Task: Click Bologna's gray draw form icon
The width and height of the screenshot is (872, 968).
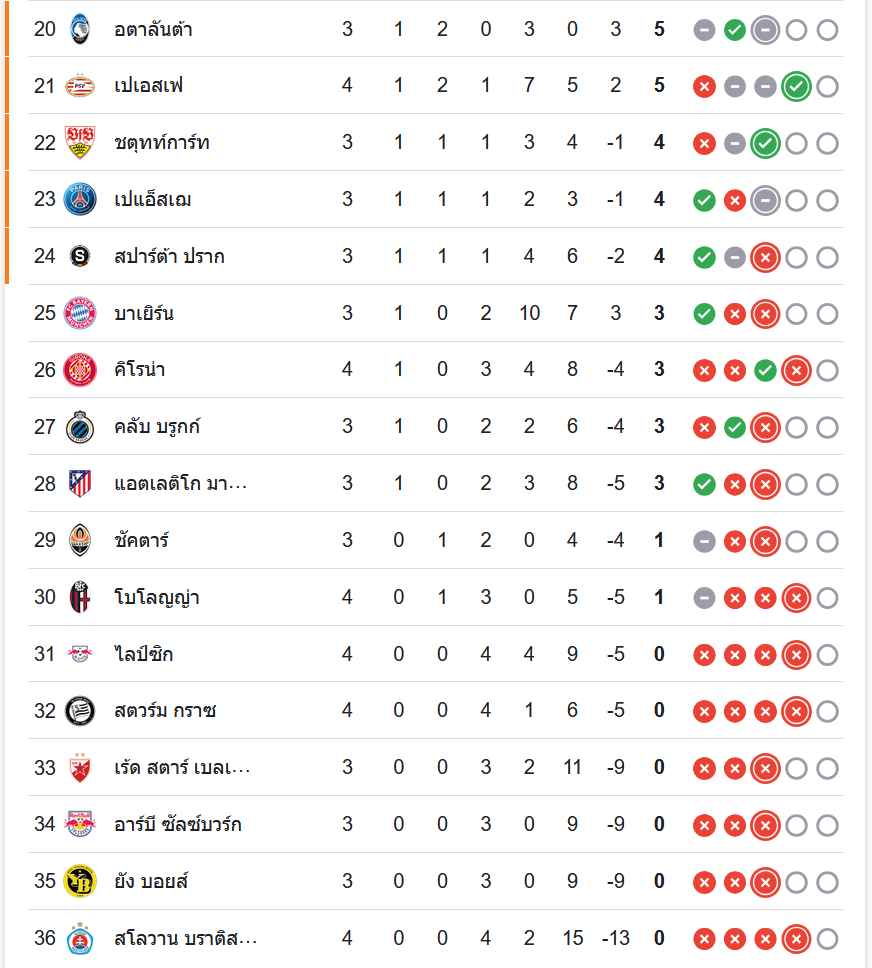Action: [704, 598]
